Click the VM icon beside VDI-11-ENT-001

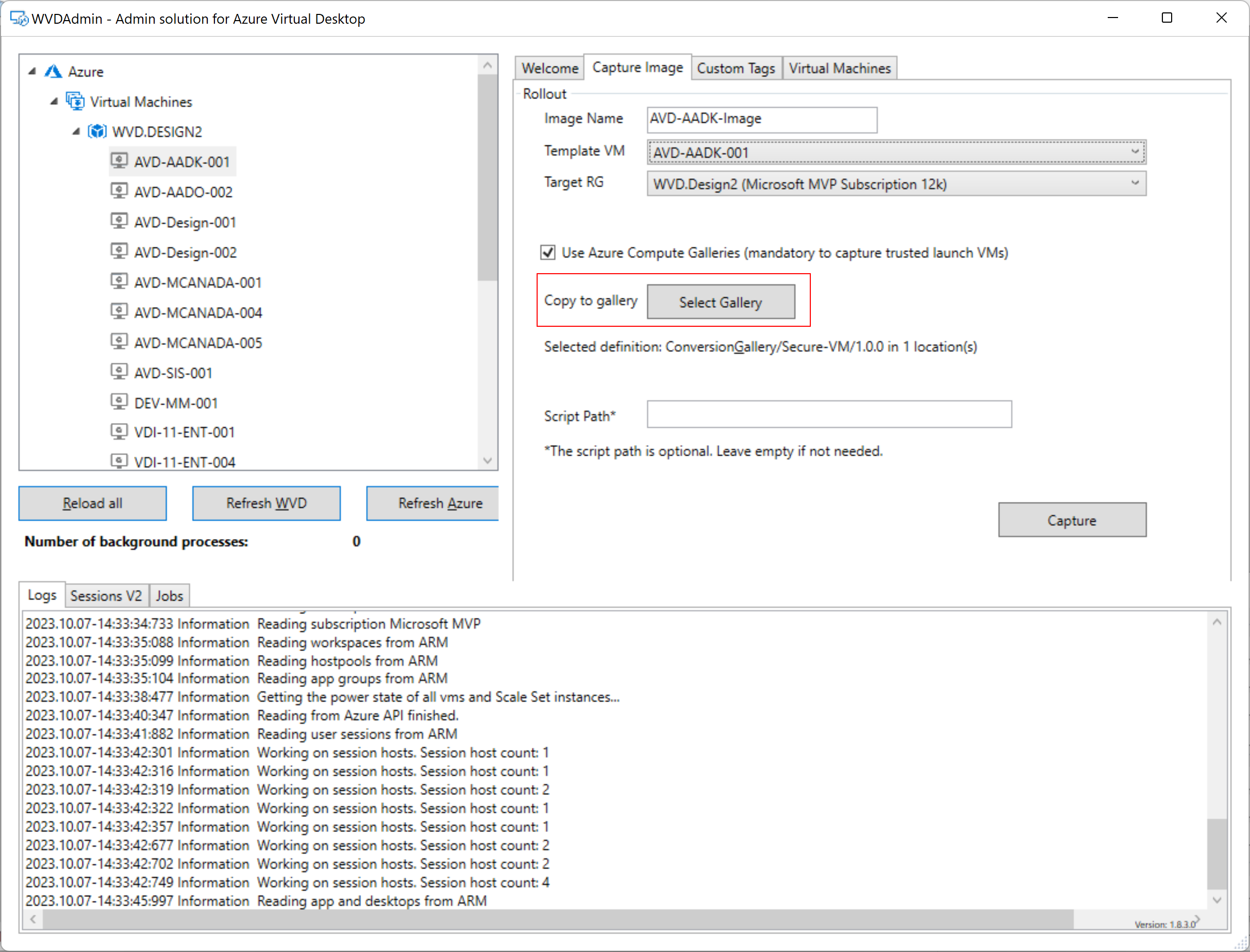pyautogui.click(x=119, y=432)
